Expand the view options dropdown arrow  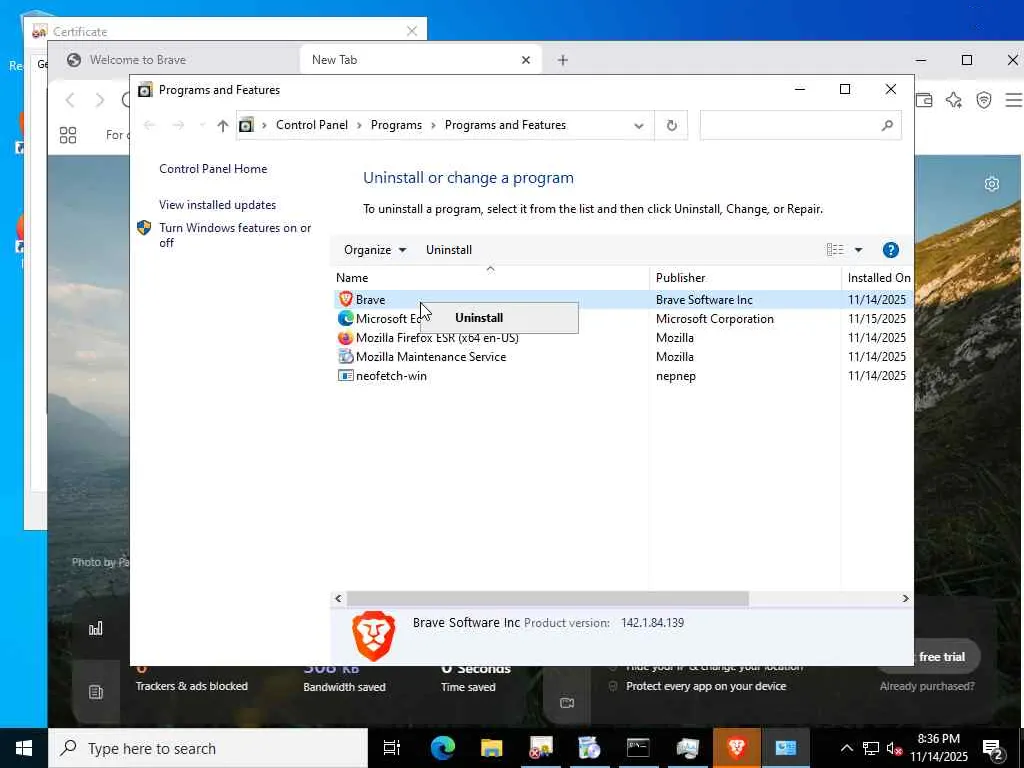pos(858,250)
